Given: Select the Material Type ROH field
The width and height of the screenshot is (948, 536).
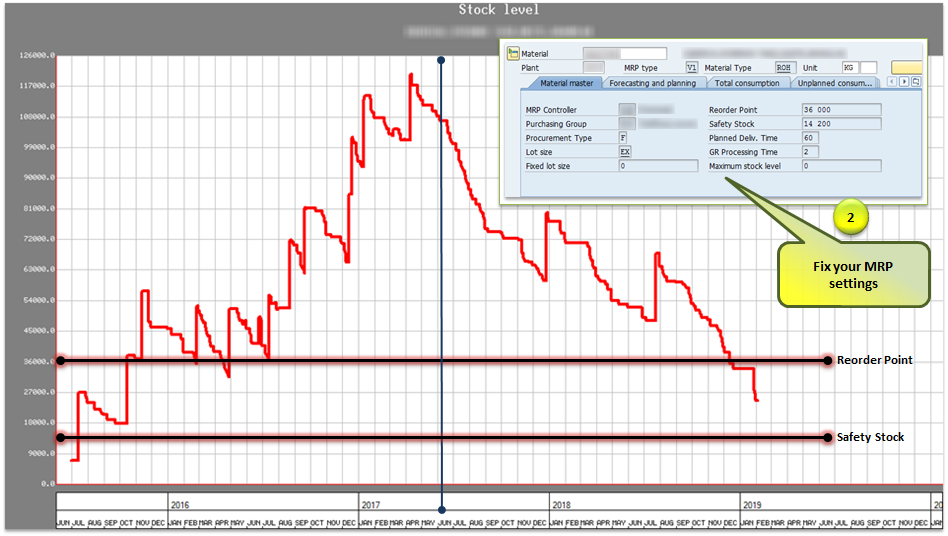Looking at the screenshot, I should tap(785, 68).
